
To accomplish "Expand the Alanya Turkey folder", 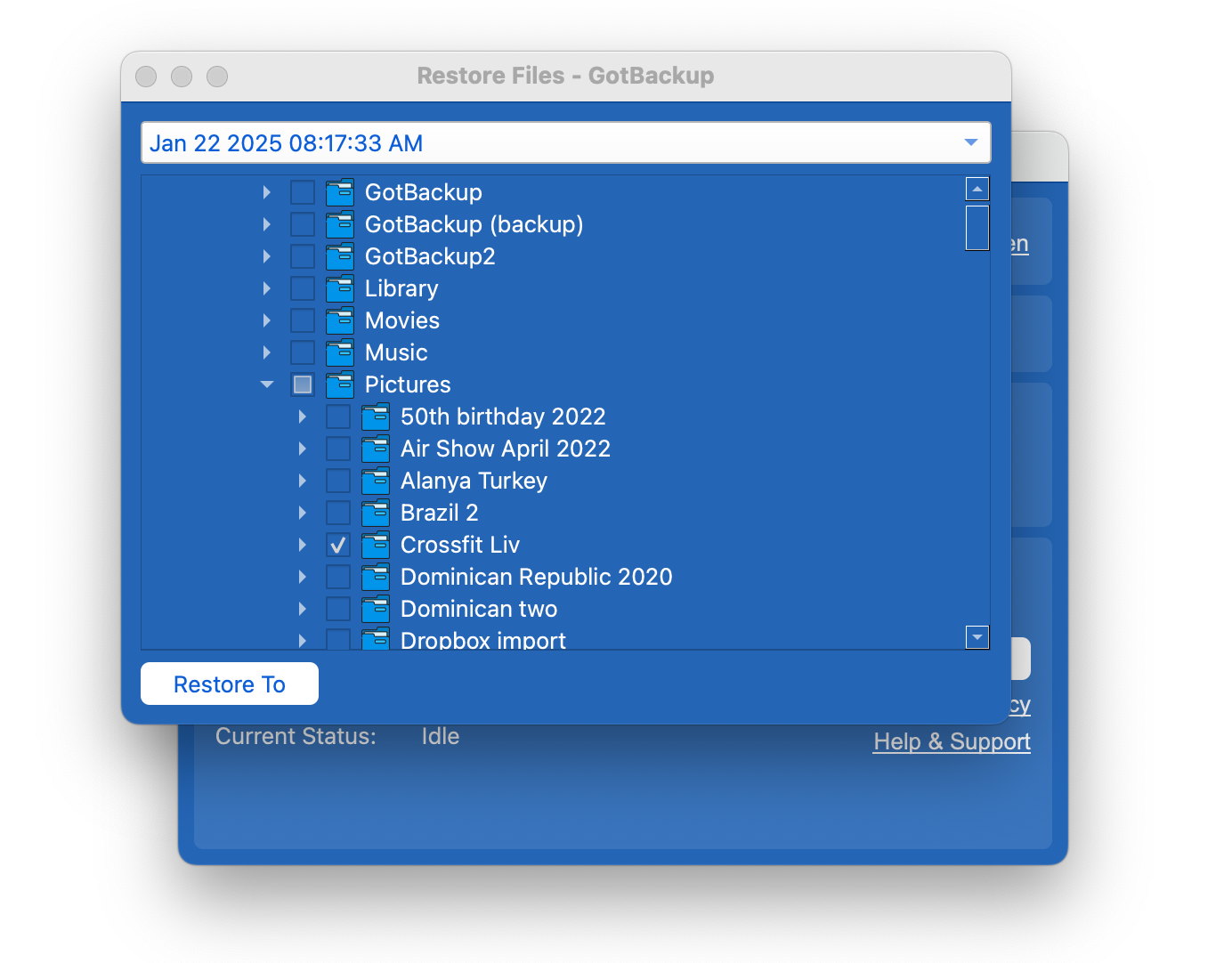I will point(302,481).
